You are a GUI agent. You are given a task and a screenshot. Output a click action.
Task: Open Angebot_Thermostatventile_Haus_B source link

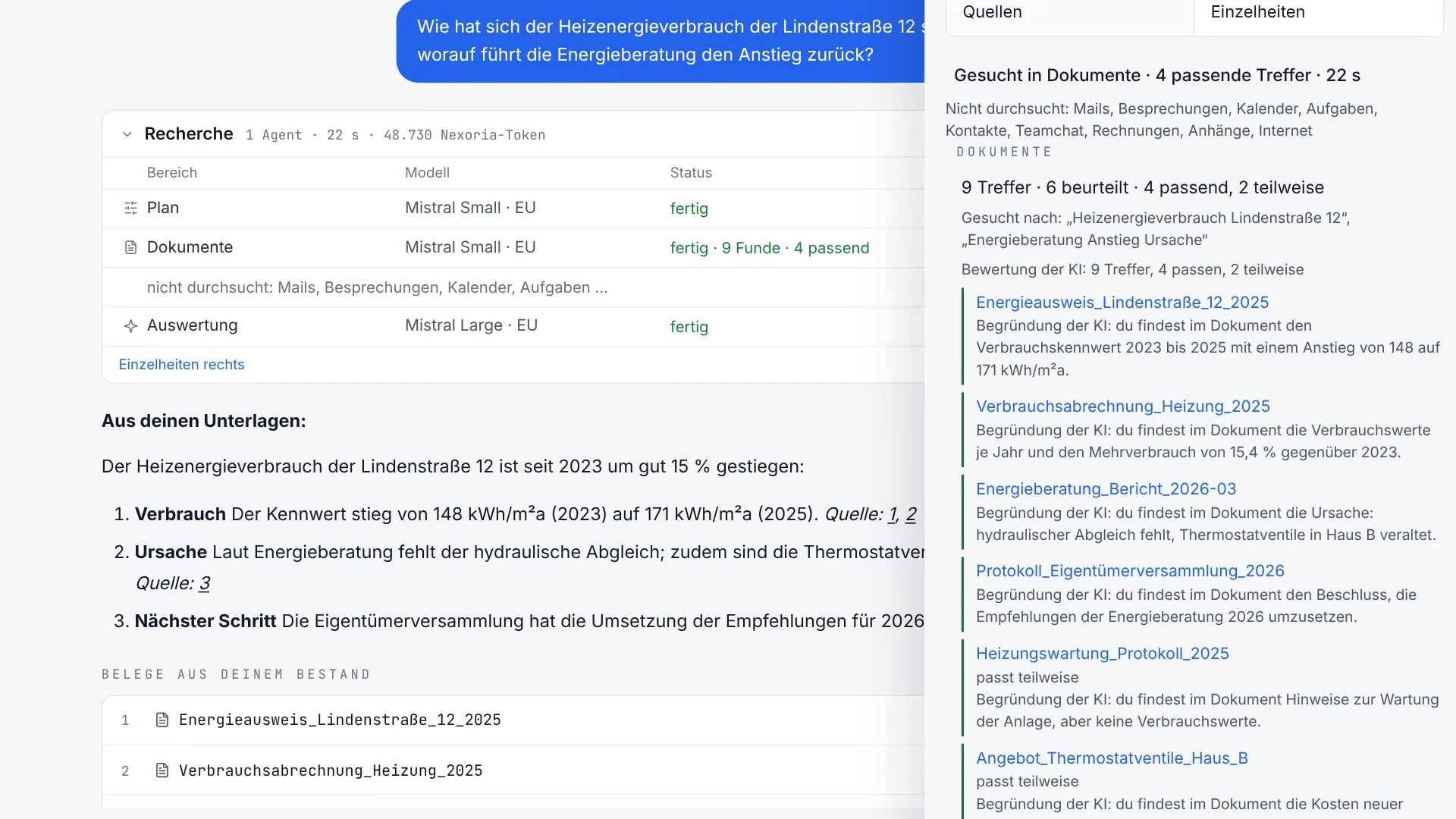click(1112, 758)
